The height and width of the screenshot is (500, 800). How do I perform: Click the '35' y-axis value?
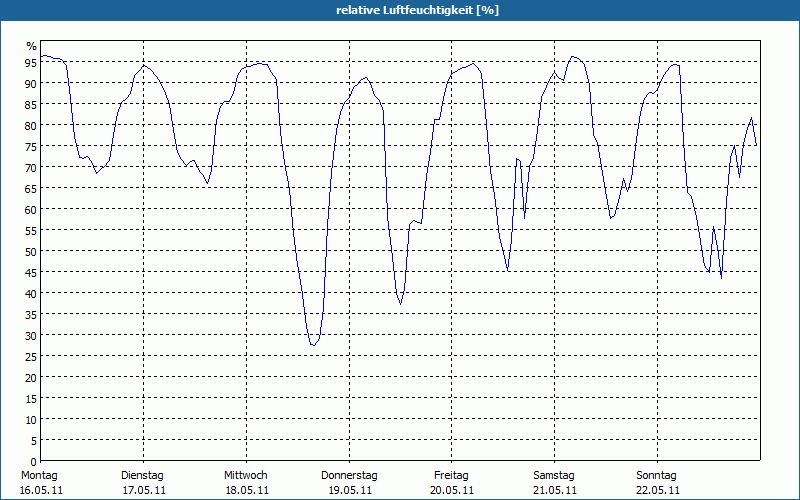(x=31, y=314)
